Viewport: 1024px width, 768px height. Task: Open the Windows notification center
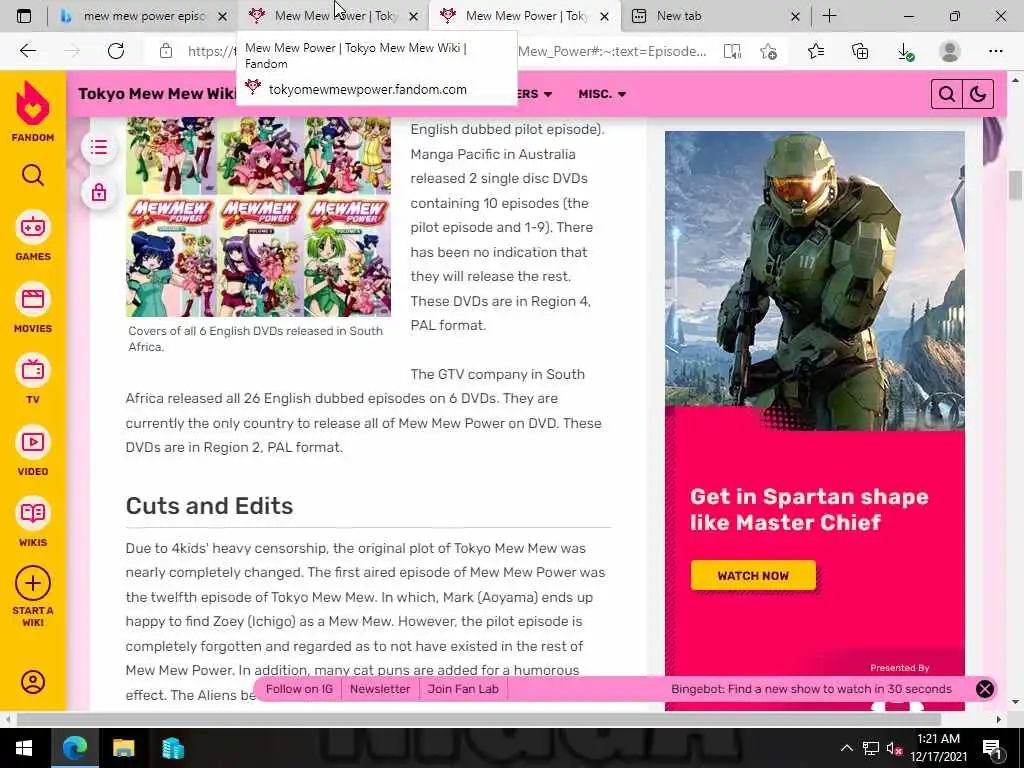click(x=992, y=748)
